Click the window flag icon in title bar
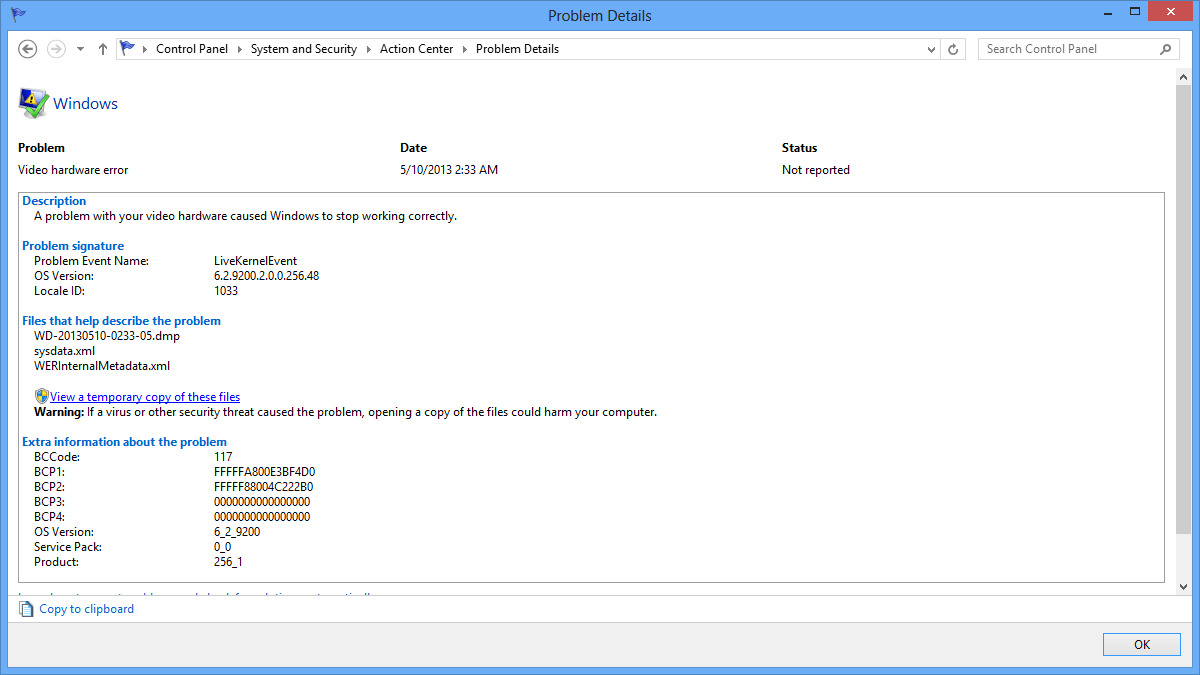Viewport: 1200px width, 675px height. [18, 15]
